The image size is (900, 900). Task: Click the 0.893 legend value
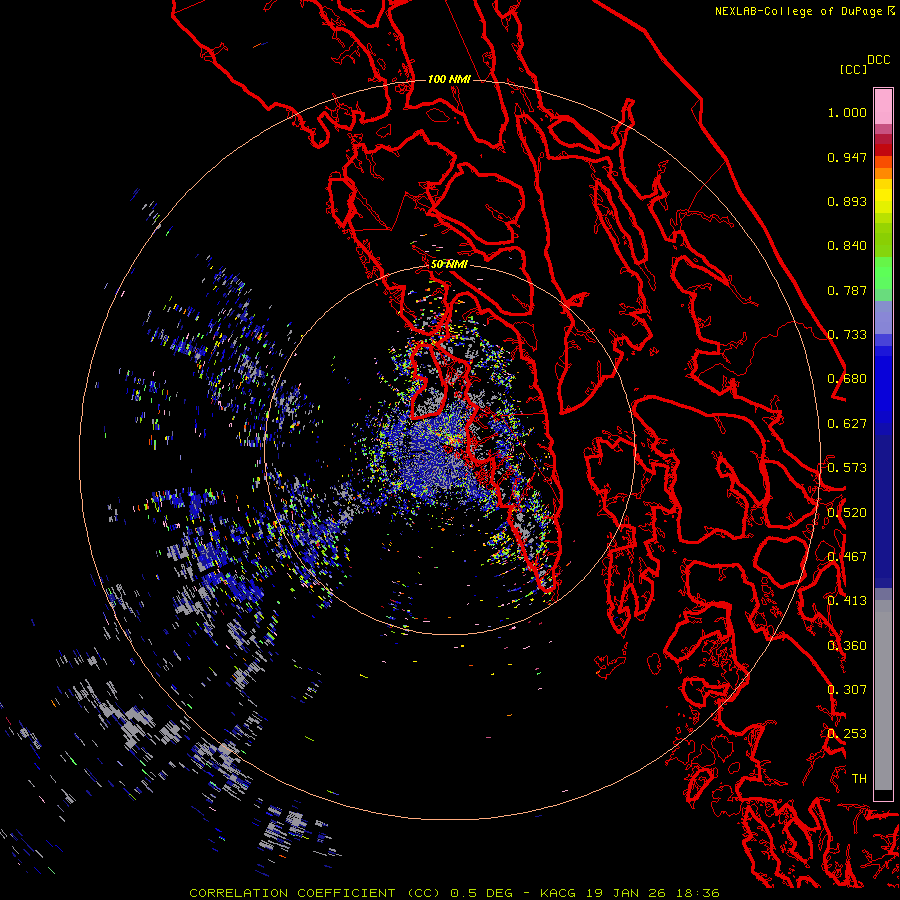[x=847, y=201]
